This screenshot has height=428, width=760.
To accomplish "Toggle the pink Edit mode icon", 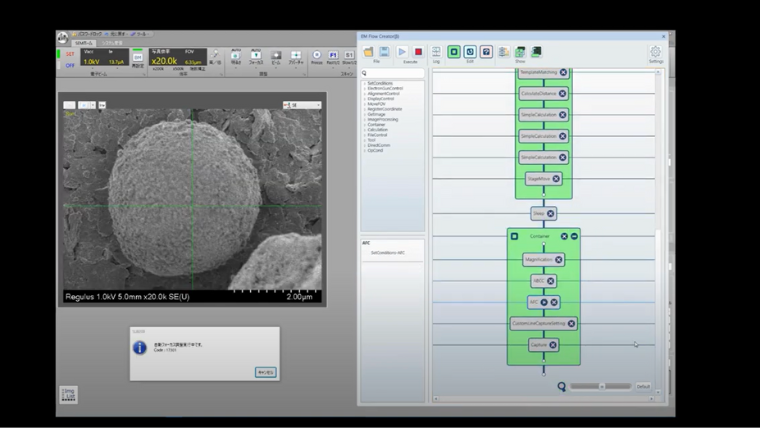I will coord(486,52).
